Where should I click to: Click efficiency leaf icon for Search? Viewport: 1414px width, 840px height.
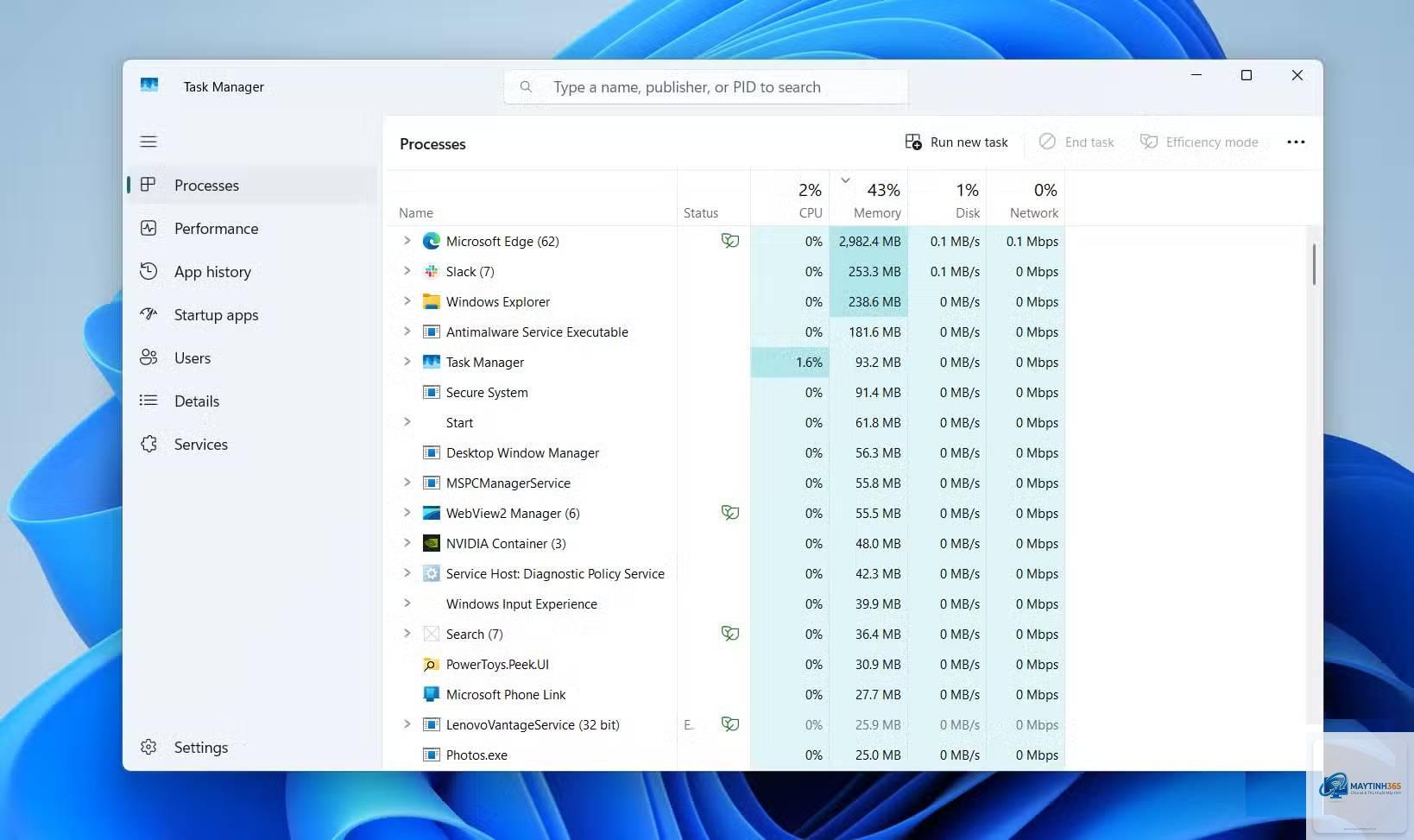[x=730, y=634]
